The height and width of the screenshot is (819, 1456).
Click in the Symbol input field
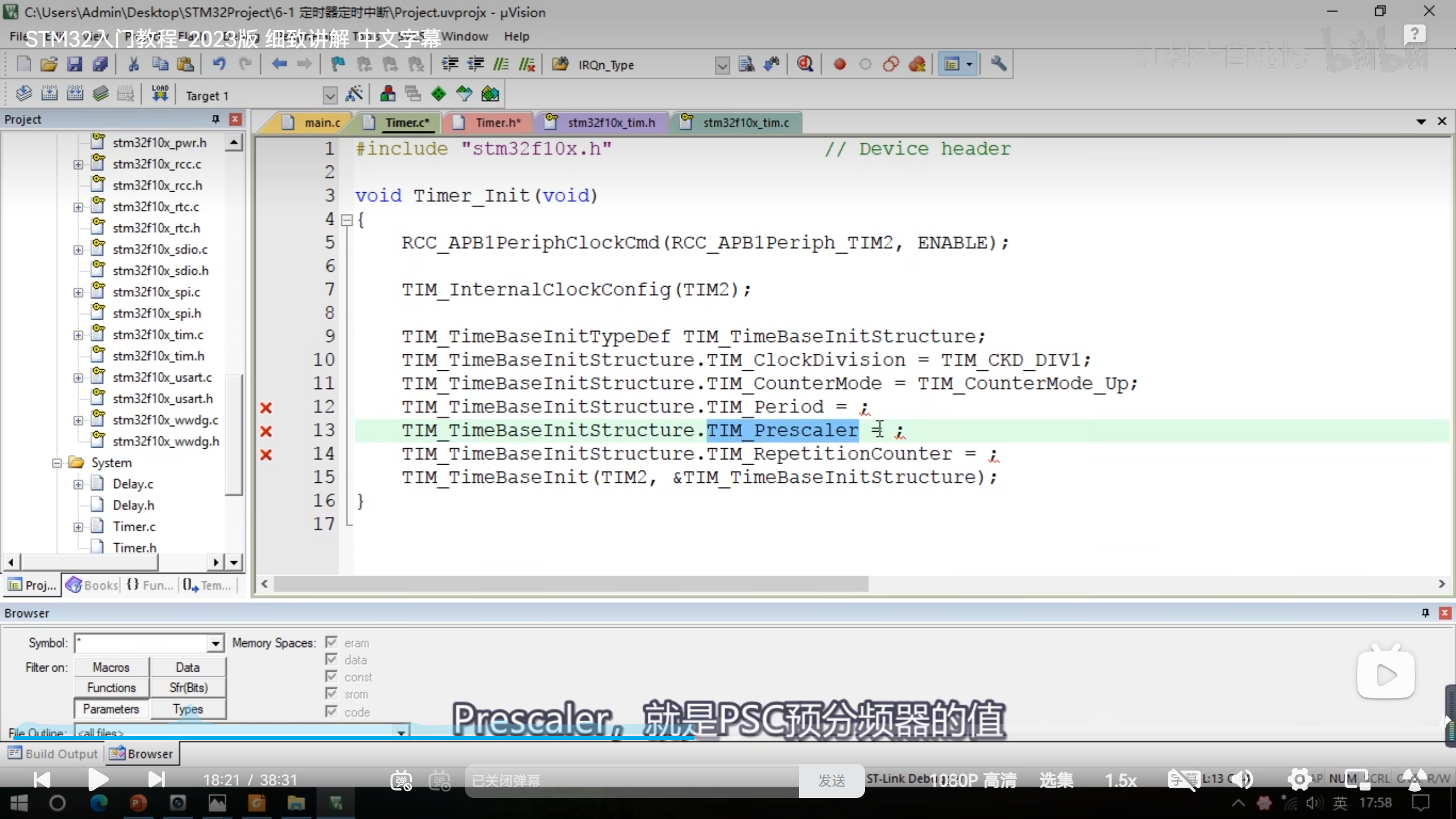point(142,643)
